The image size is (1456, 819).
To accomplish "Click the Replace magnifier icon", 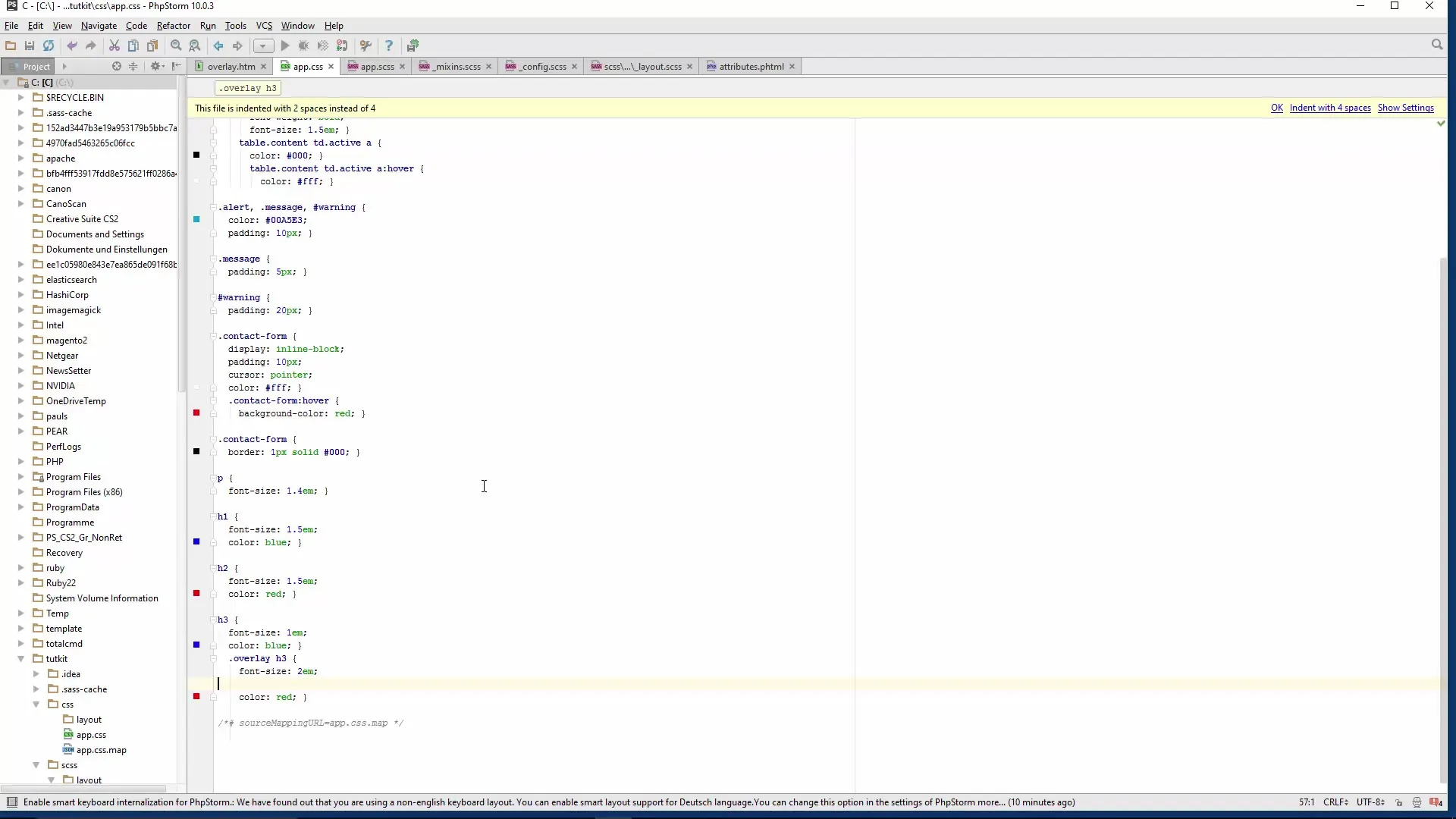I will (195, 45).
